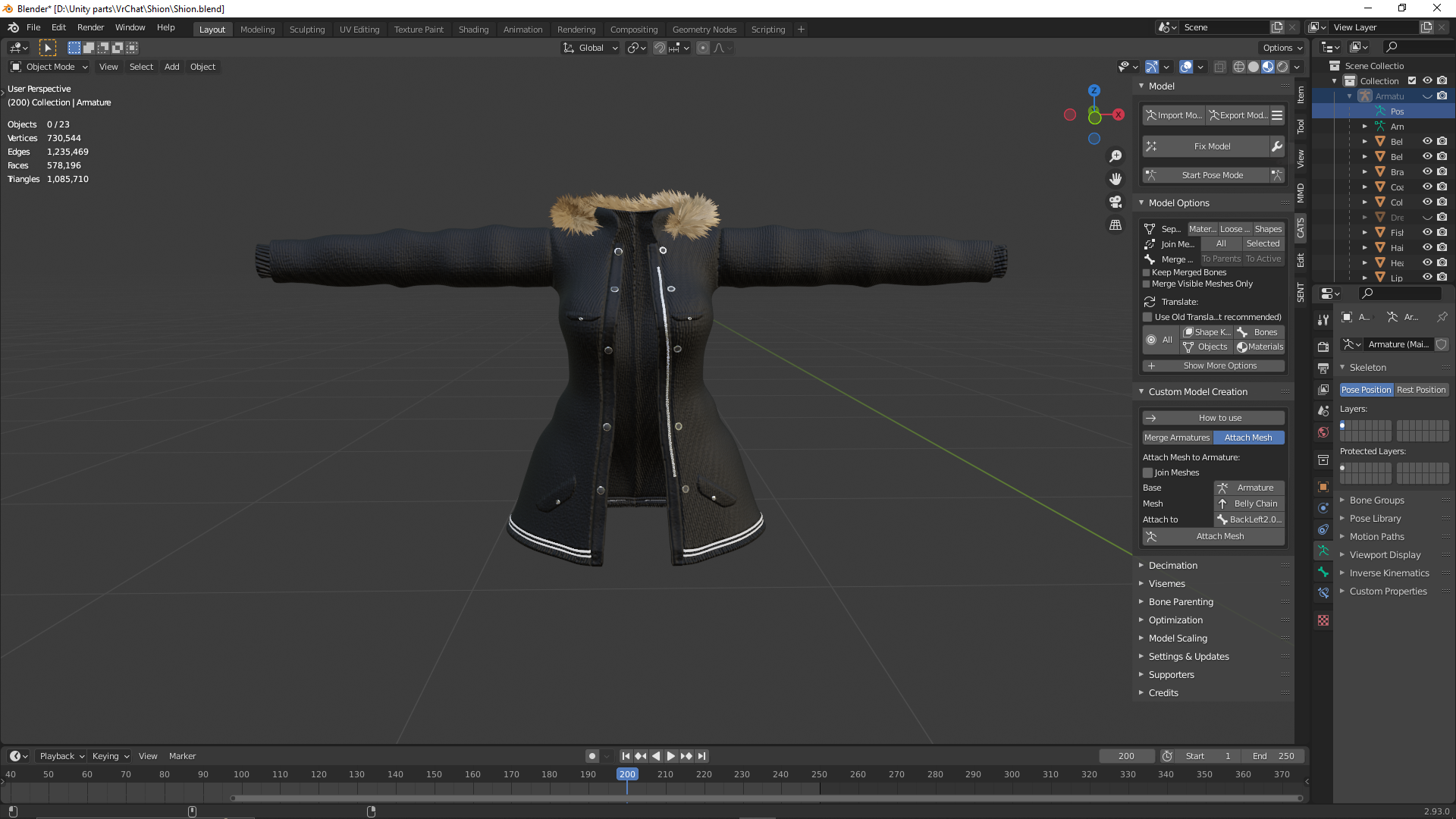The image size is (1456, 819).
Task: Open Bone properties tab icon
Action: 1323,572
